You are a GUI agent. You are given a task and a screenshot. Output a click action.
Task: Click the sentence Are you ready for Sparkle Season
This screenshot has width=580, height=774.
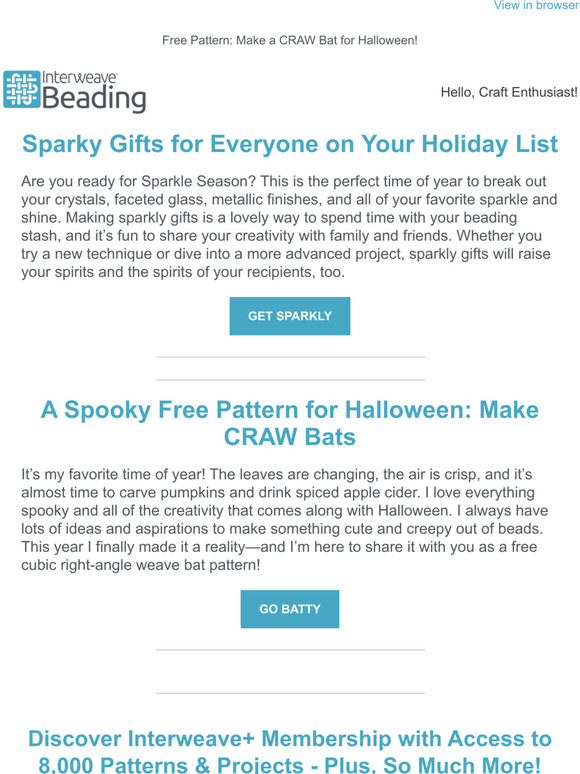(x=139, y=181)
